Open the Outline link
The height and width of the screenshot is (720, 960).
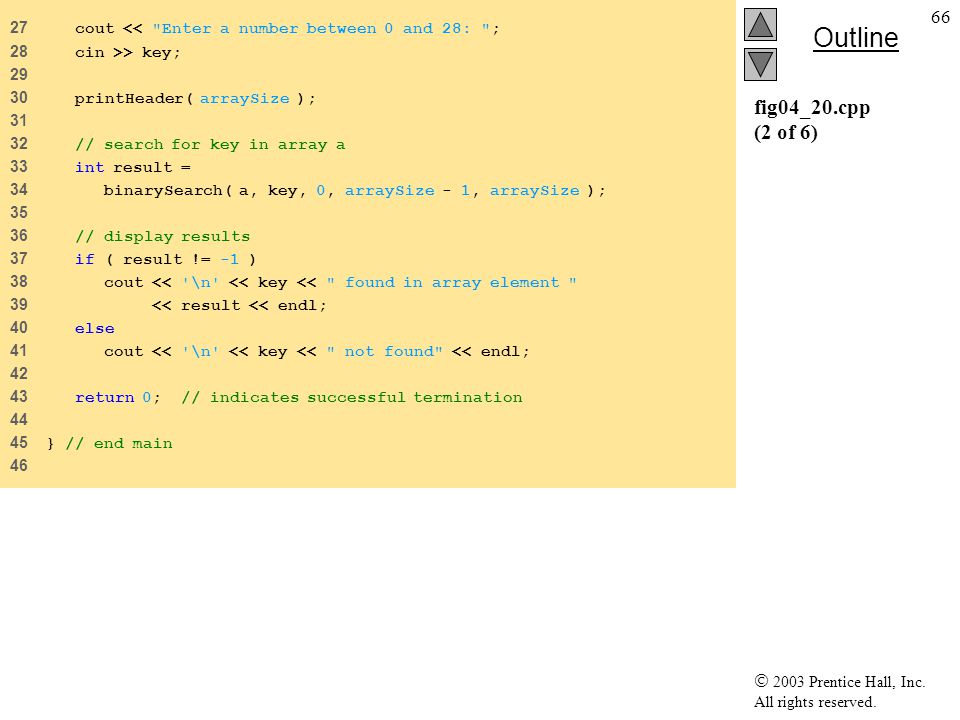tap(855, 38)
